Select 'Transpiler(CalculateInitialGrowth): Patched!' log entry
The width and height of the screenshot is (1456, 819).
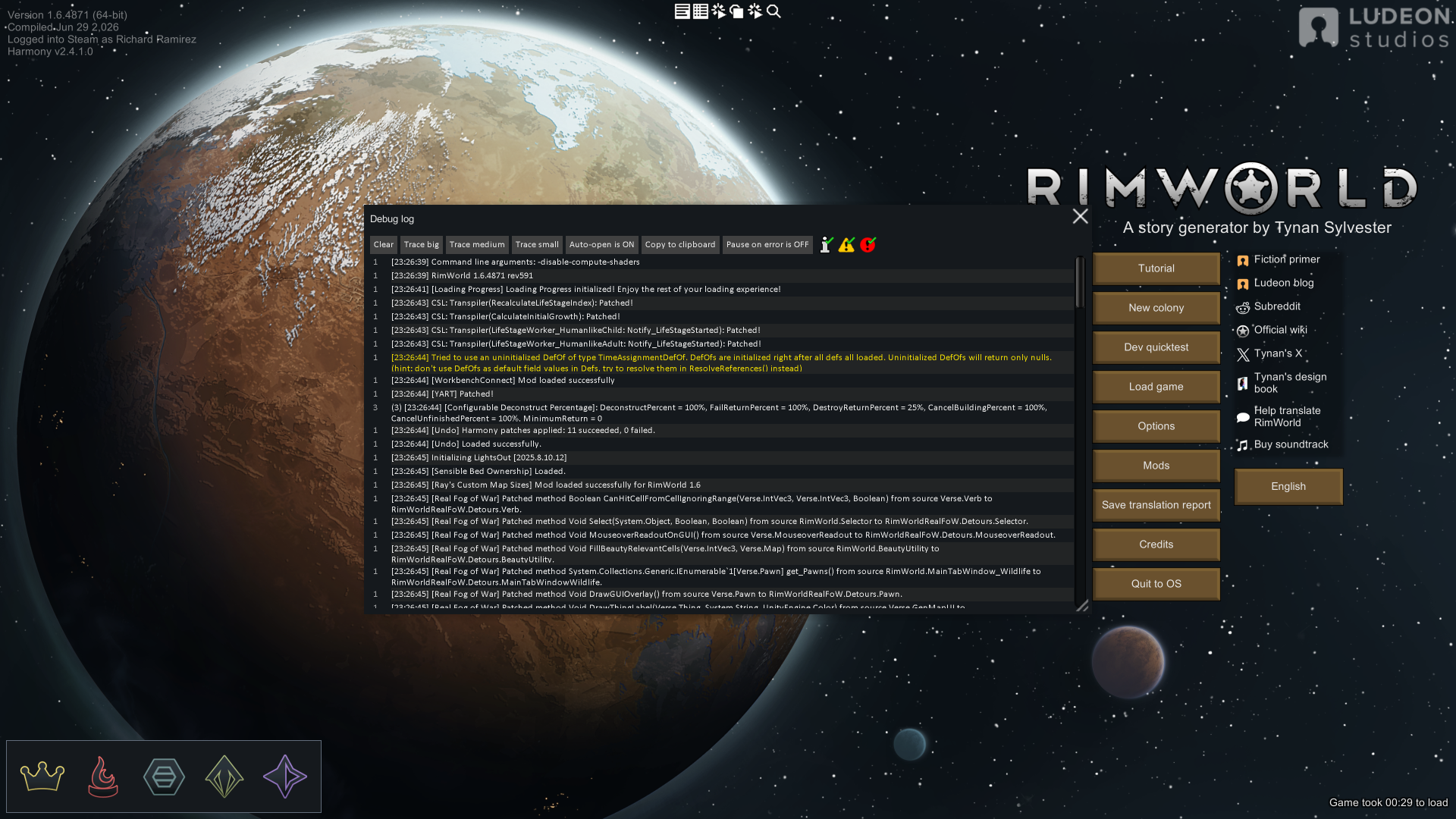[720, 316]
